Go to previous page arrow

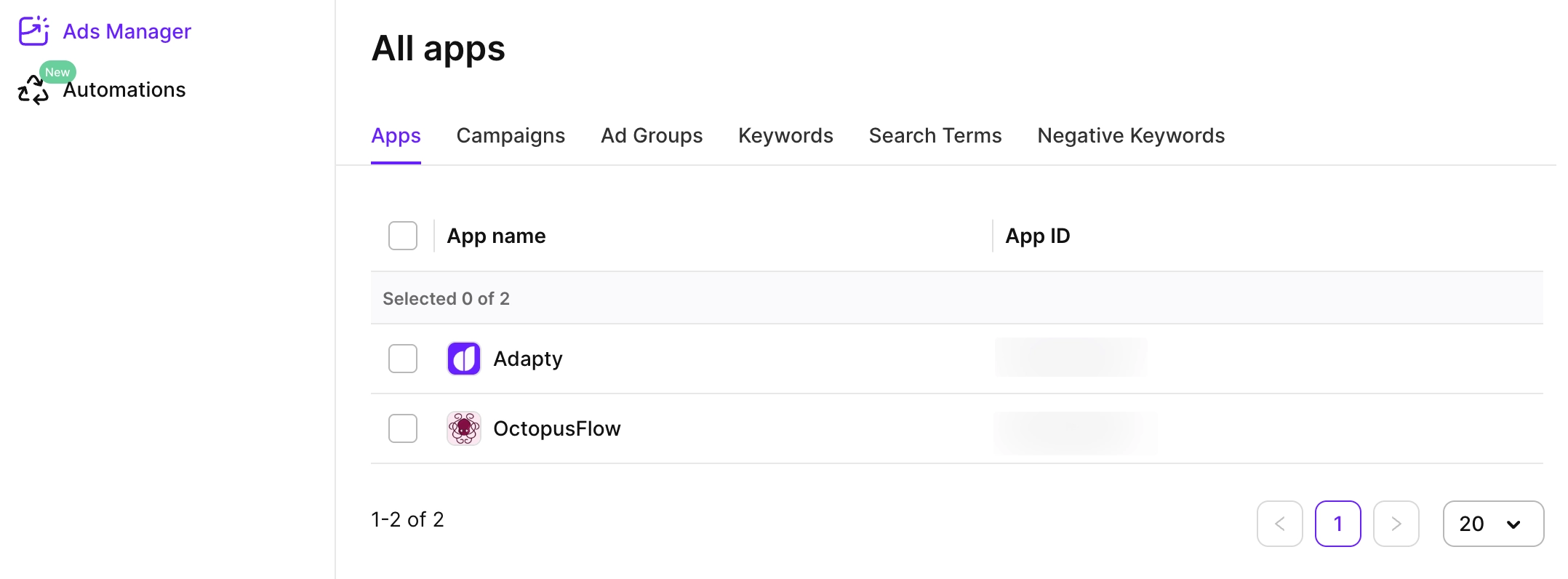pos(1279,524)
